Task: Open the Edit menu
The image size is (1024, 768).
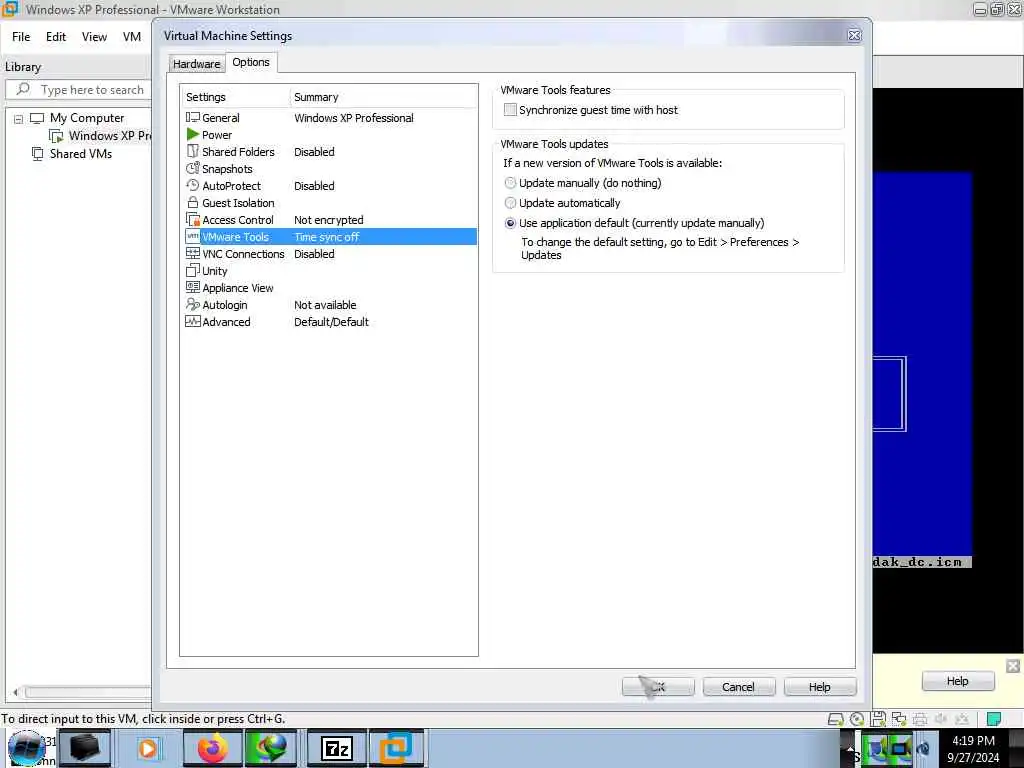Action: point(56,37)
